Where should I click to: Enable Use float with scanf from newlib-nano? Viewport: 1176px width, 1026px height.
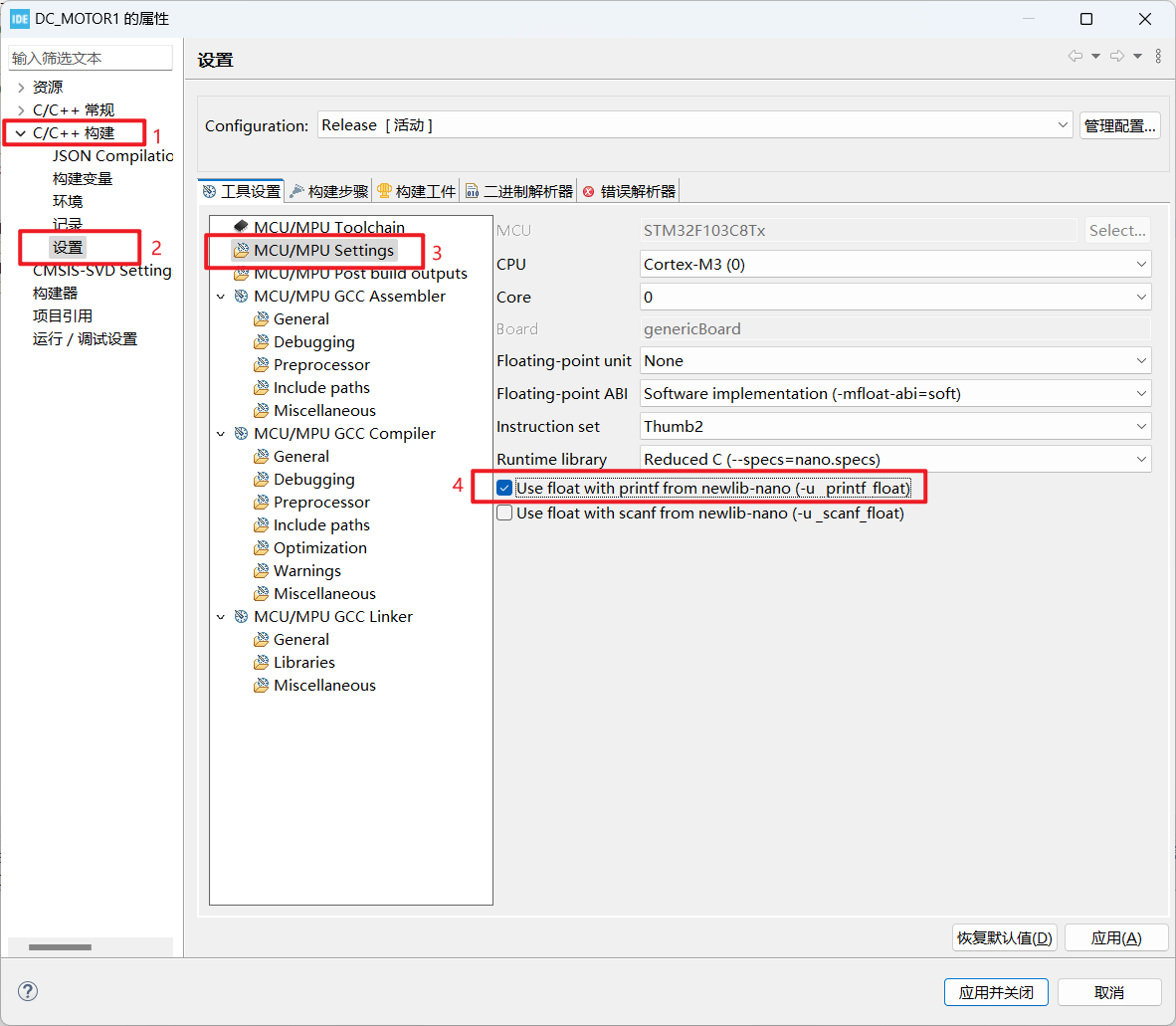pos(504,513)
